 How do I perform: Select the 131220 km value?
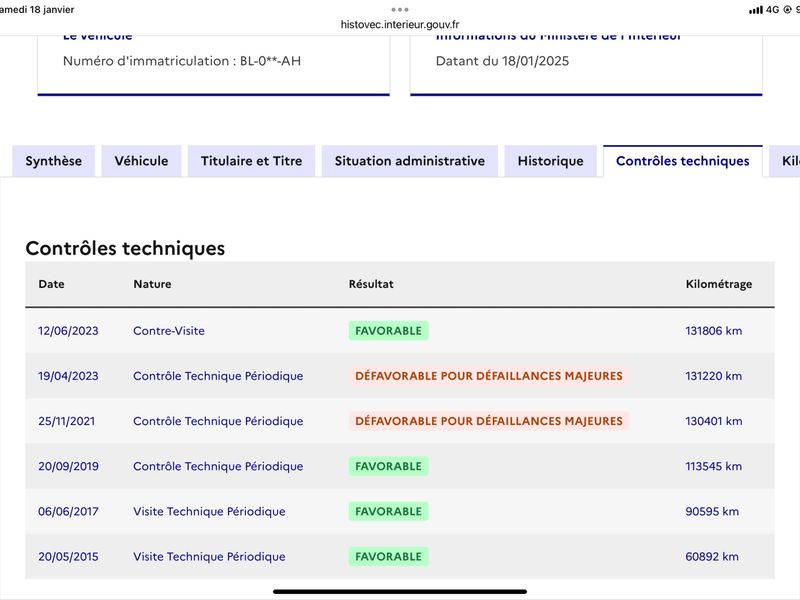pos(713,376)
